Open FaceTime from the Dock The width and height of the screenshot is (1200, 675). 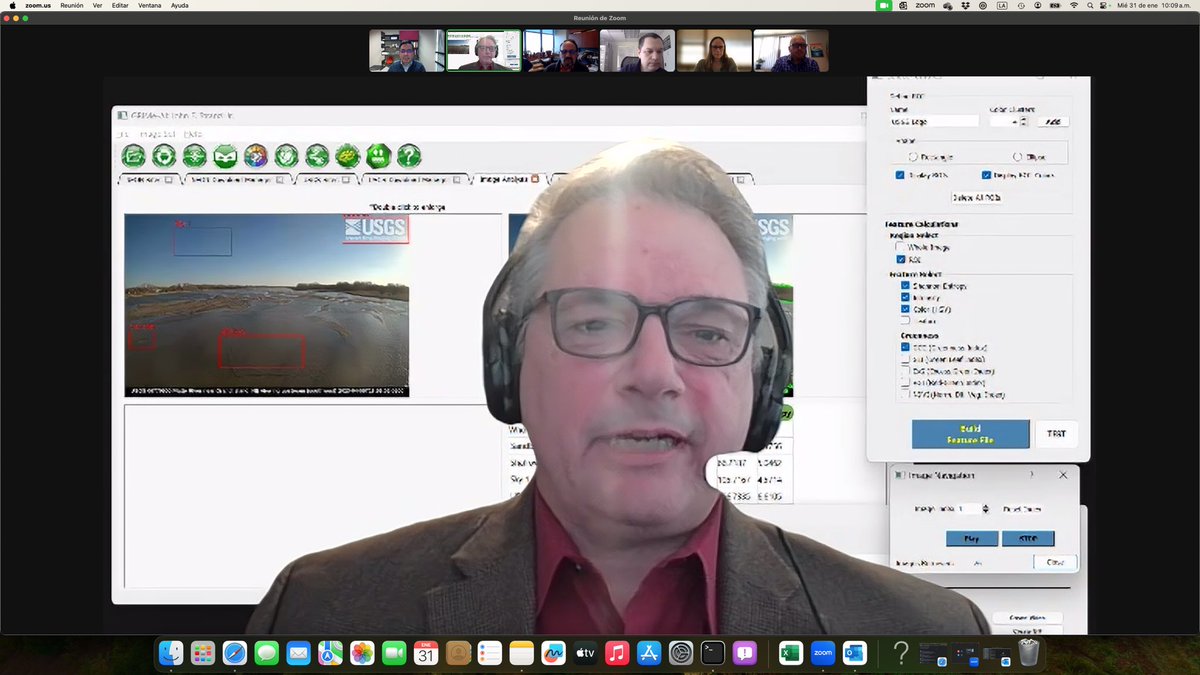click(394, 653)
